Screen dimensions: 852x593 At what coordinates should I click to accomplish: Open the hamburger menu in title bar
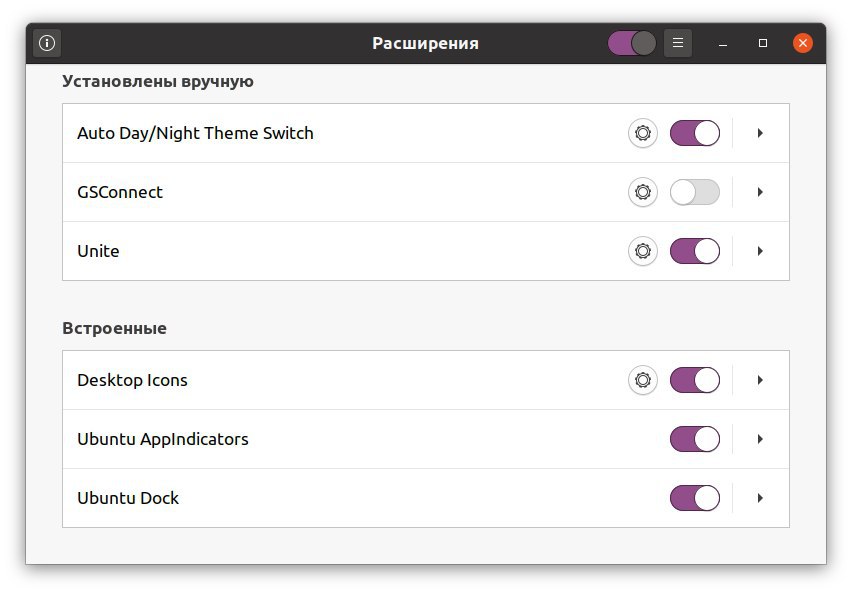pos(678,43)
